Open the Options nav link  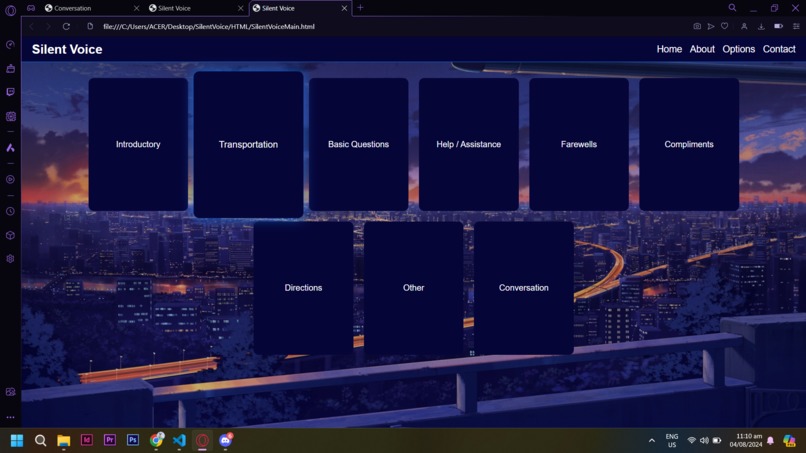pyautogui.click(x=739, y=49)
